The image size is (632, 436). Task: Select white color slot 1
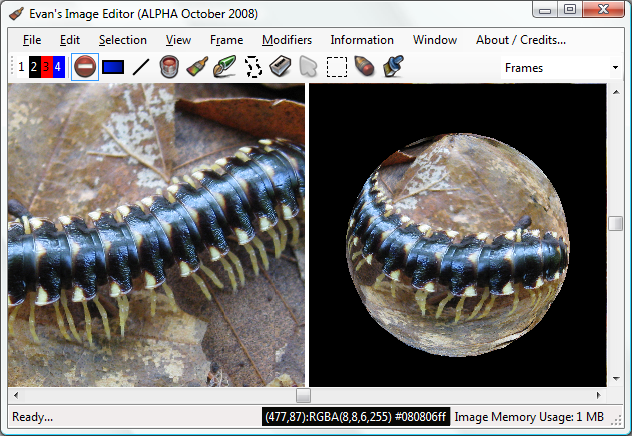point(21,67)
